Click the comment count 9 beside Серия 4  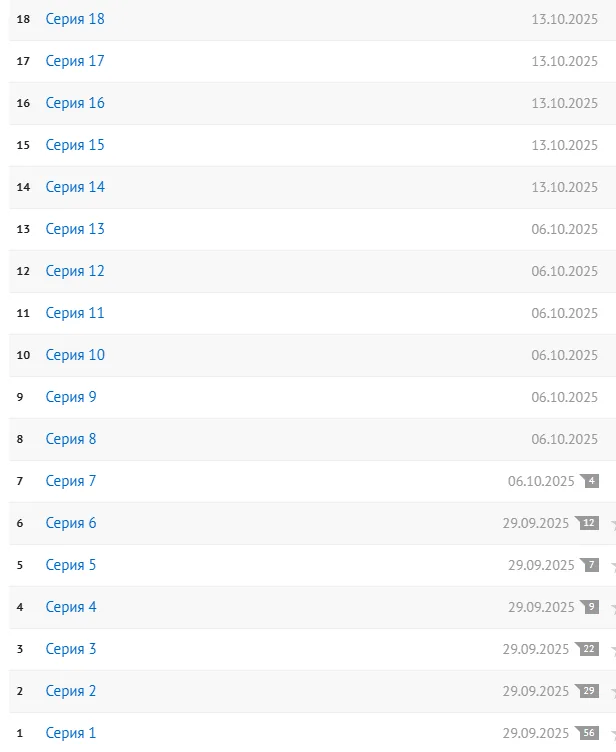(x=590, y=607)
